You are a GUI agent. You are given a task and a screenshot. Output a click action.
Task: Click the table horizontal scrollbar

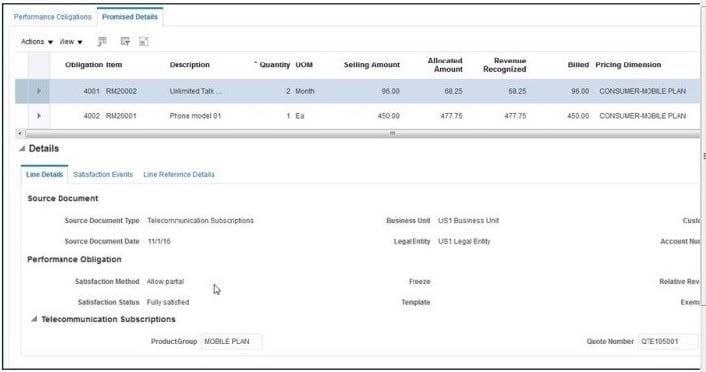click(x=360, y=133)
